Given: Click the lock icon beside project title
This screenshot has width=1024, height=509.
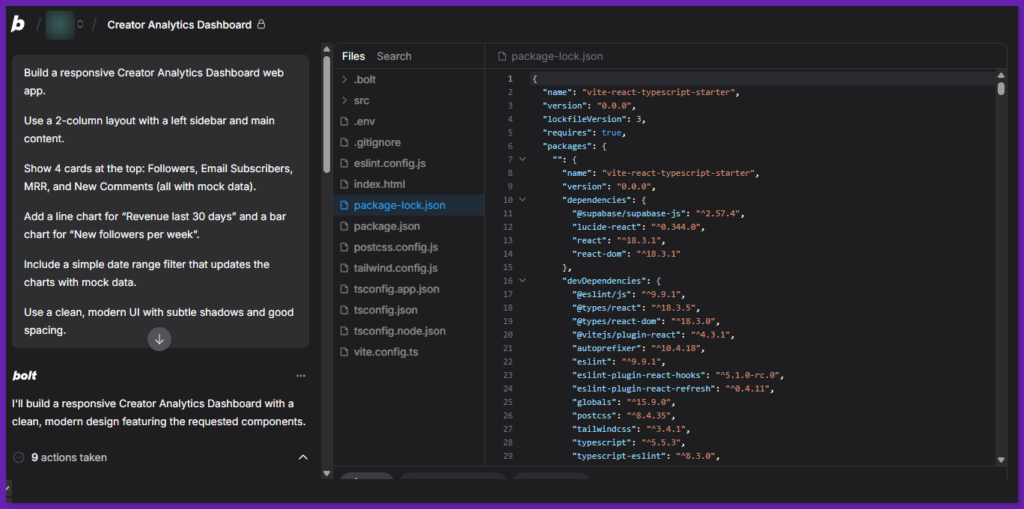Looking at the screenshot, I should (x=262, y=24).
